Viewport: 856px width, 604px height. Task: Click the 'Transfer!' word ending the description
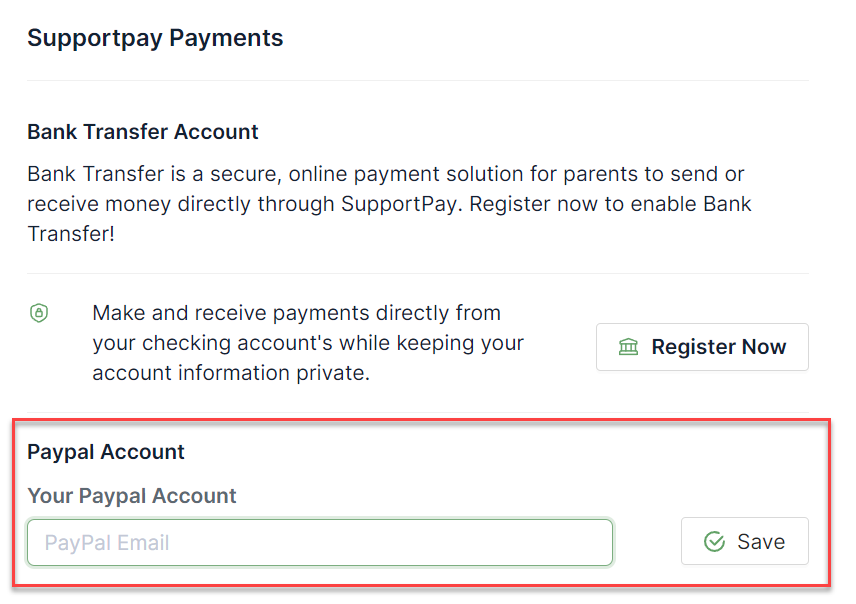click(x=71, y=234)
